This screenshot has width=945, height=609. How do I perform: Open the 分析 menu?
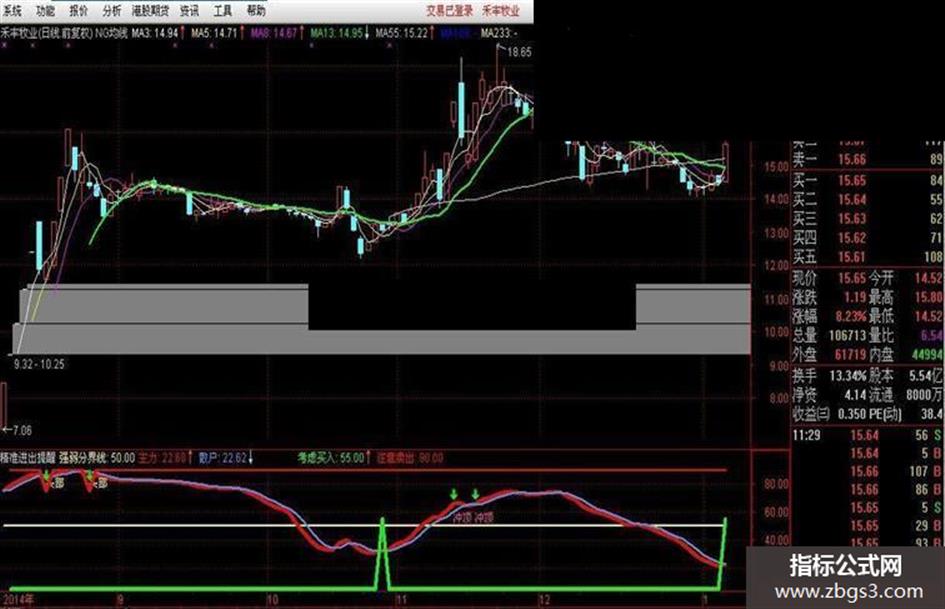click(x=112, y=10)
